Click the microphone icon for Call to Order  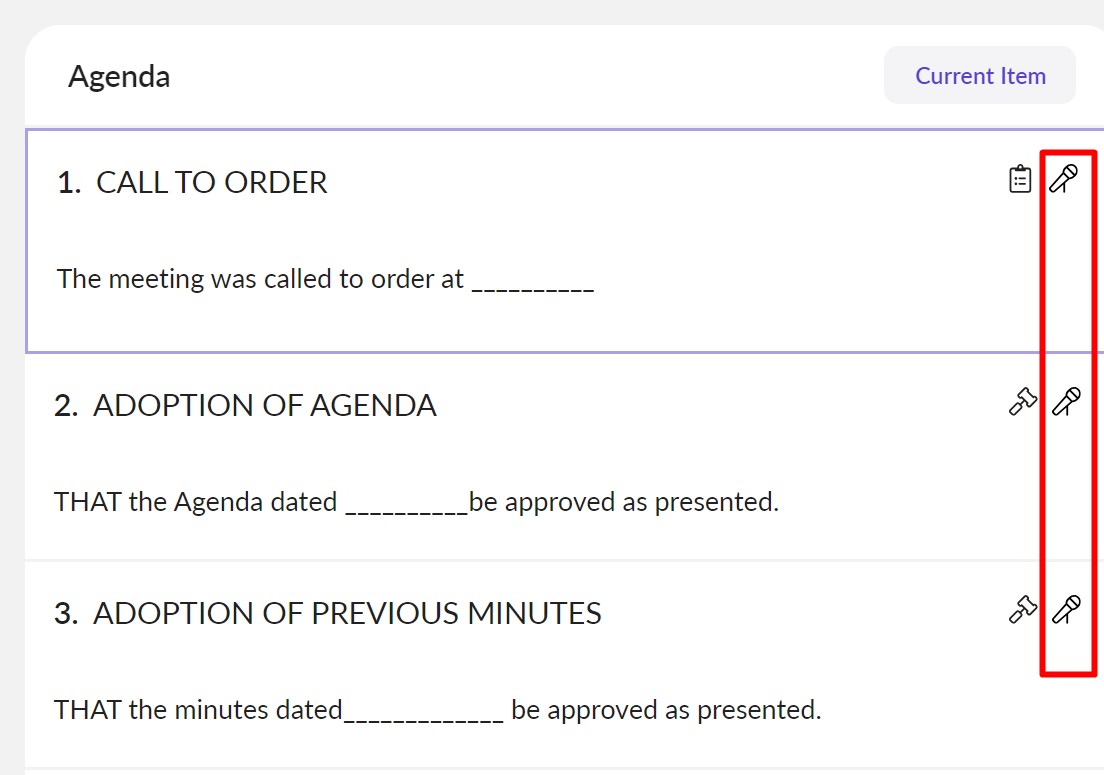coord(1064,180)
